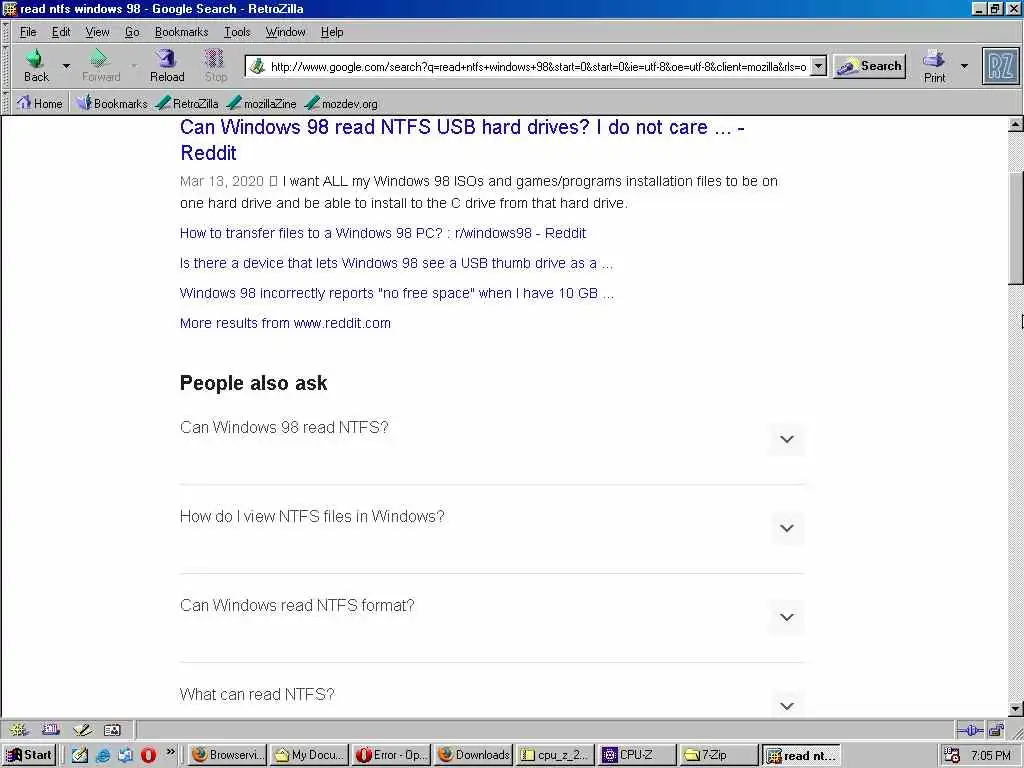The image size is (1024, 768).
Task: Click the task scheduler tray icon
Action: (952, 756)
